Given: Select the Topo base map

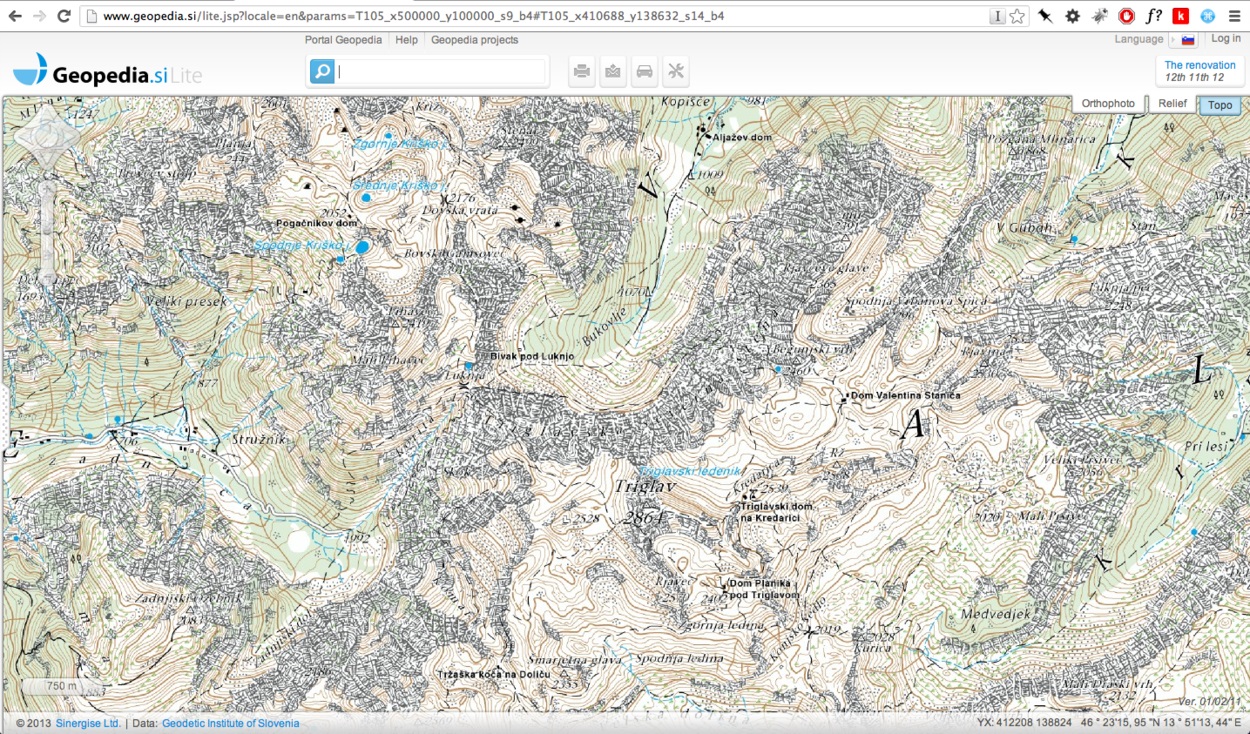Looking at the screenshot, I should click(1219, 105).
